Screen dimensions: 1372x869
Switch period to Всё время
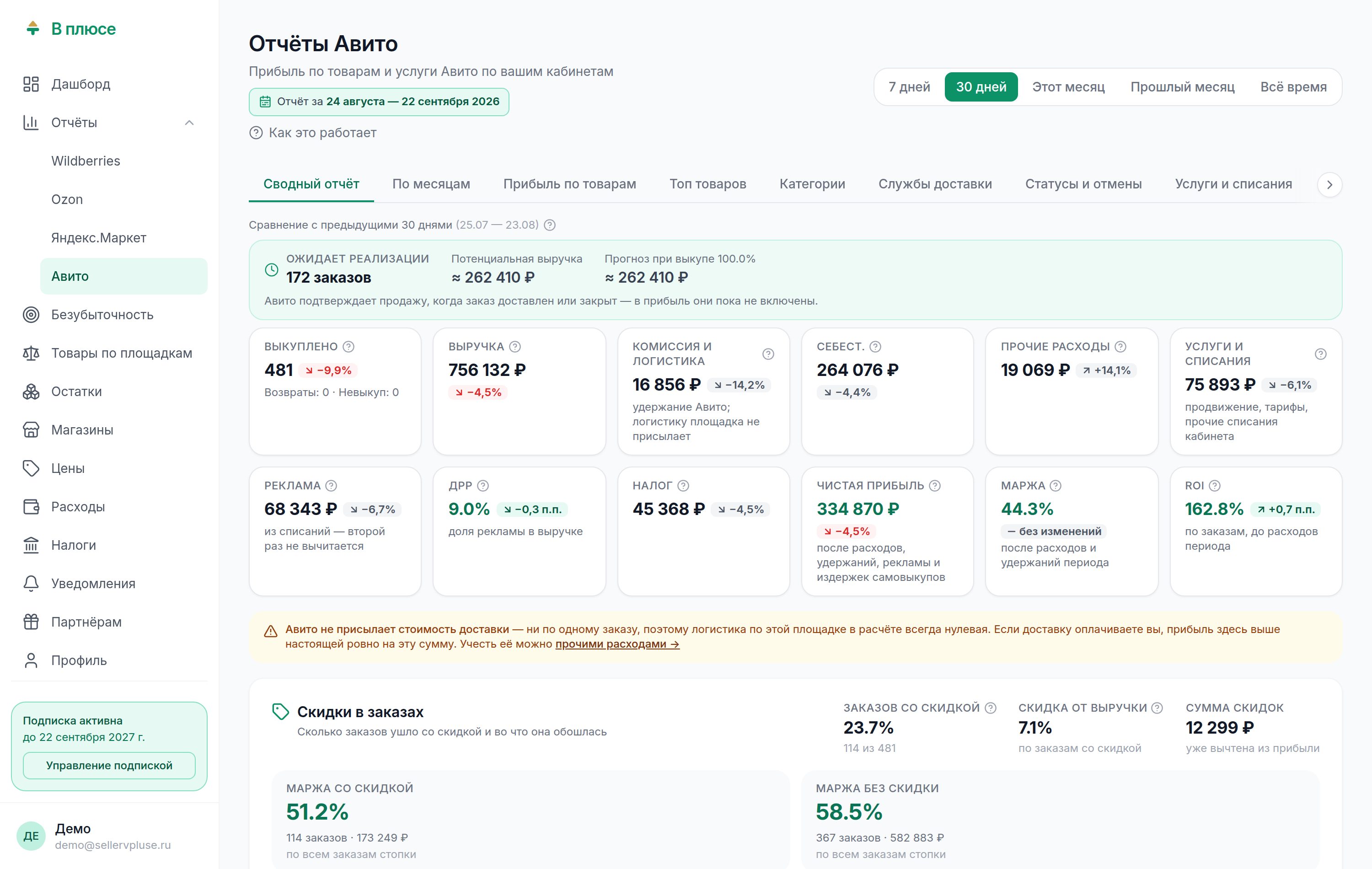click(x=1293, y=87)
